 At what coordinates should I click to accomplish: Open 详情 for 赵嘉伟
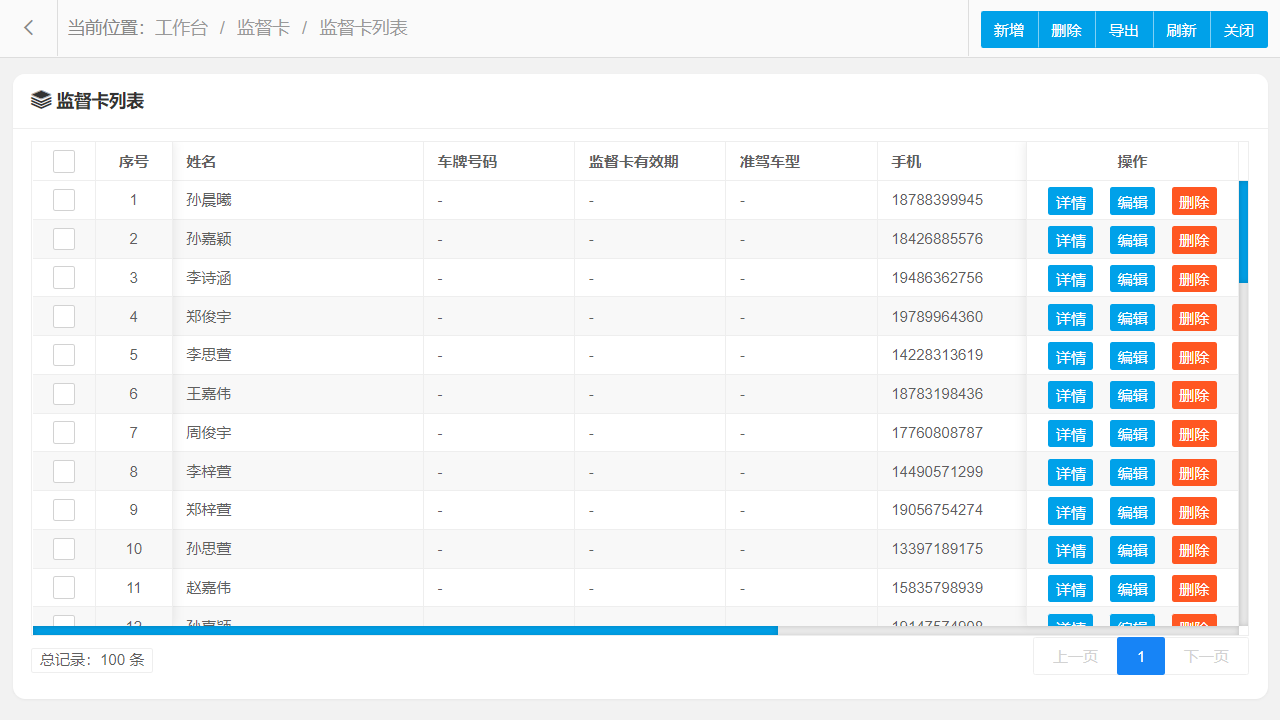(x=1070, y=589)
